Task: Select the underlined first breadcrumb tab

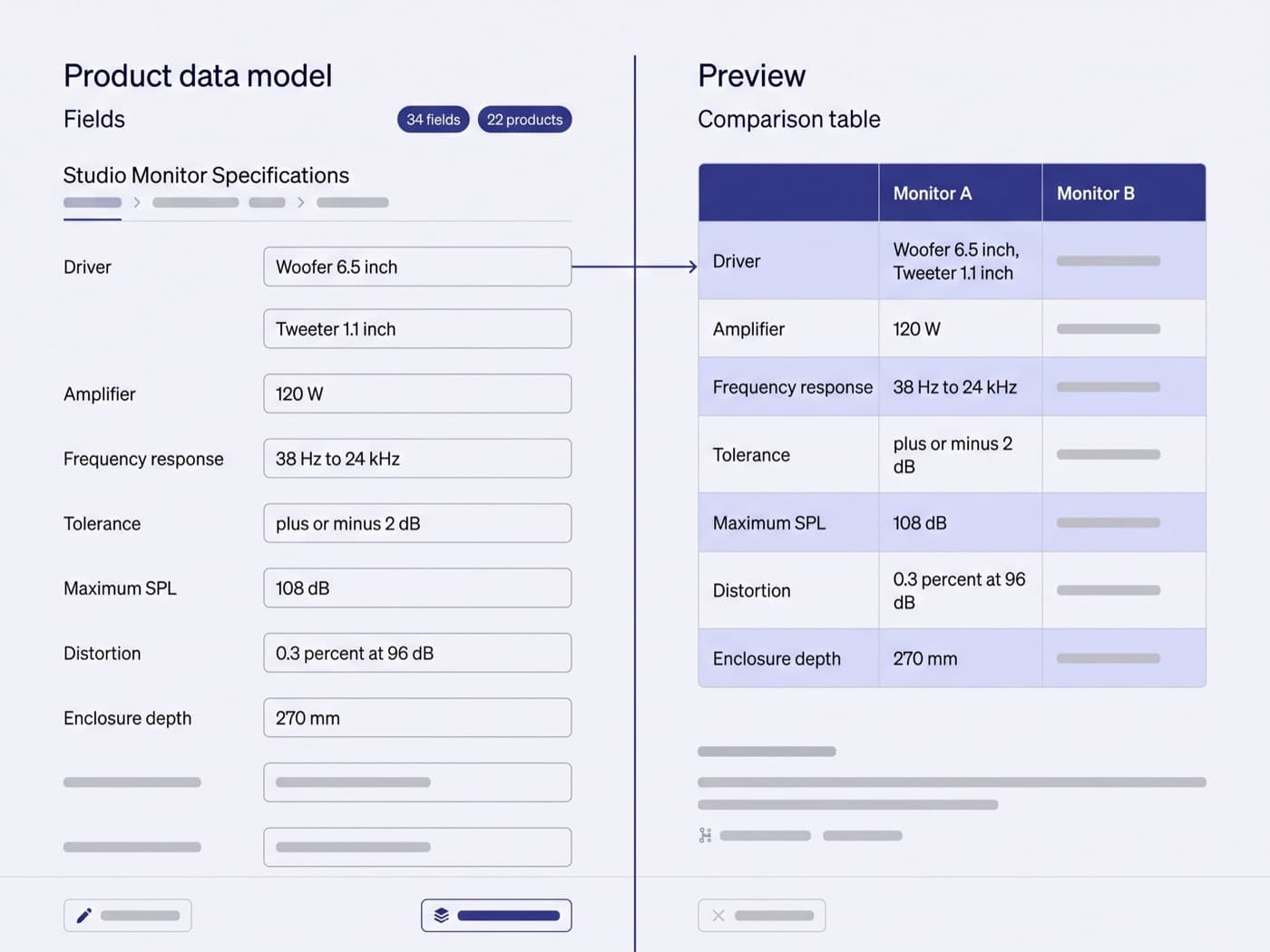Action: [x=93, y=203]
